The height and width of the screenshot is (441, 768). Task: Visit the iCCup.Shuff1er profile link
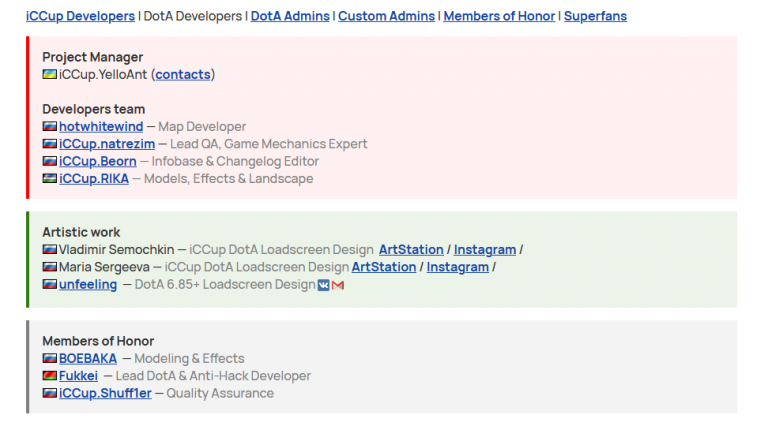click(x=105, y=393)
